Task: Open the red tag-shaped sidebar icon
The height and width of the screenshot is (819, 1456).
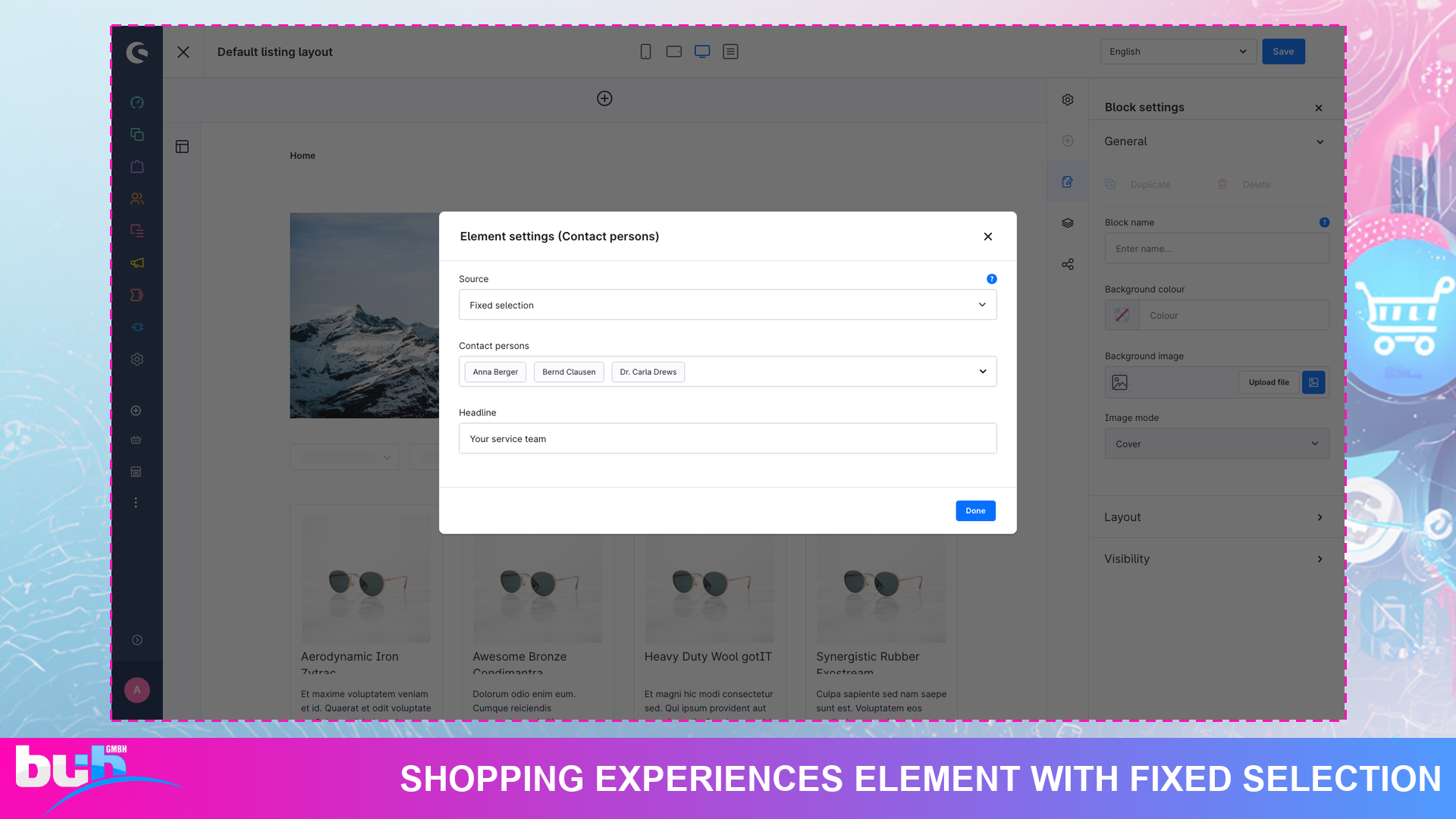Action: [x=137, y=295]
